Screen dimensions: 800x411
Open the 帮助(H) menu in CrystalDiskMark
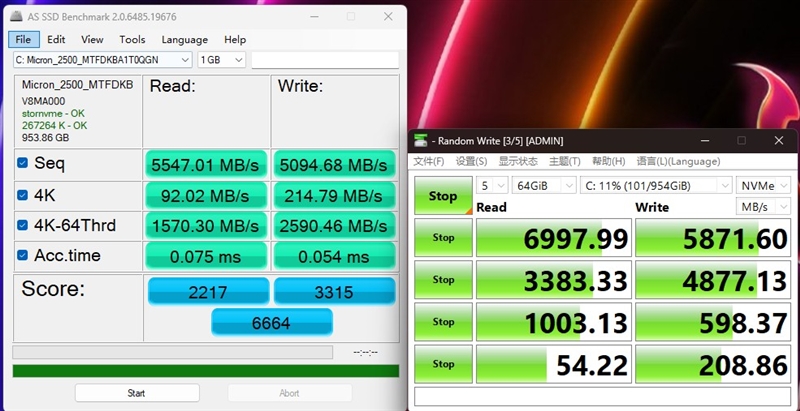(x=609, y=161)
